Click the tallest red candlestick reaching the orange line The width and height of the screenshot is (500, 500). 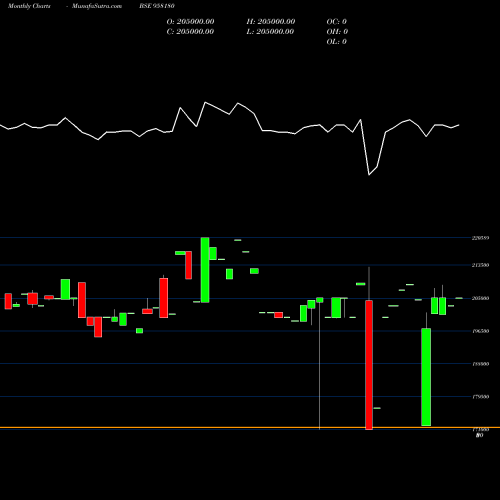coord(369,365)
